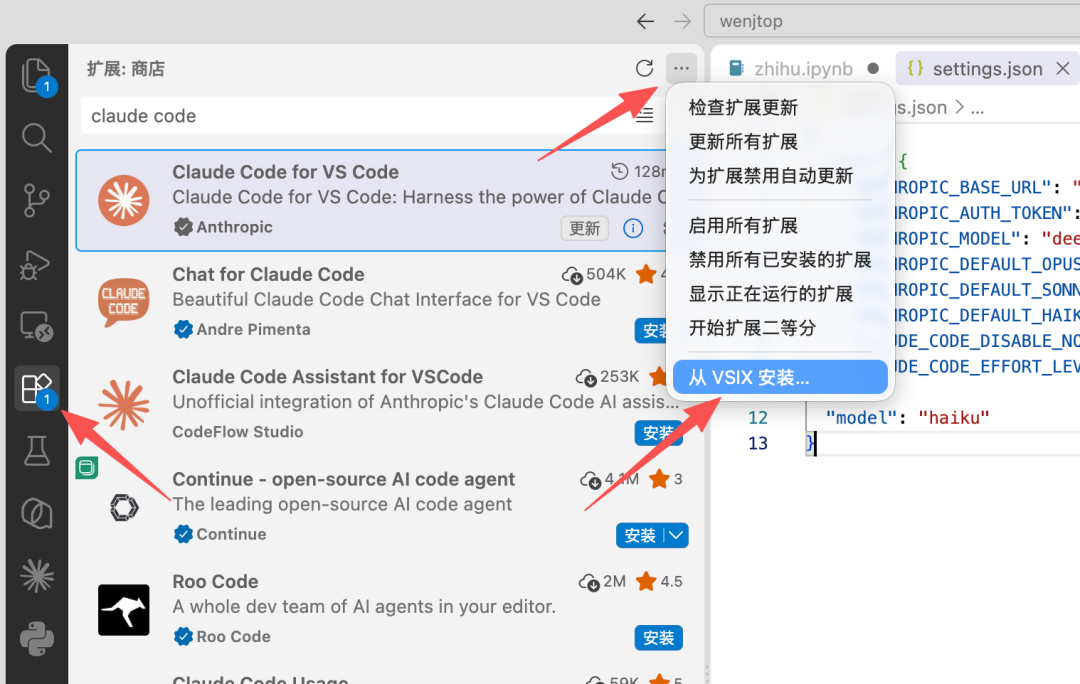Open Claude Code for VS Code extension entry
The height and width of the screenshot is (684, 1080).
click(x=371, y=200)
